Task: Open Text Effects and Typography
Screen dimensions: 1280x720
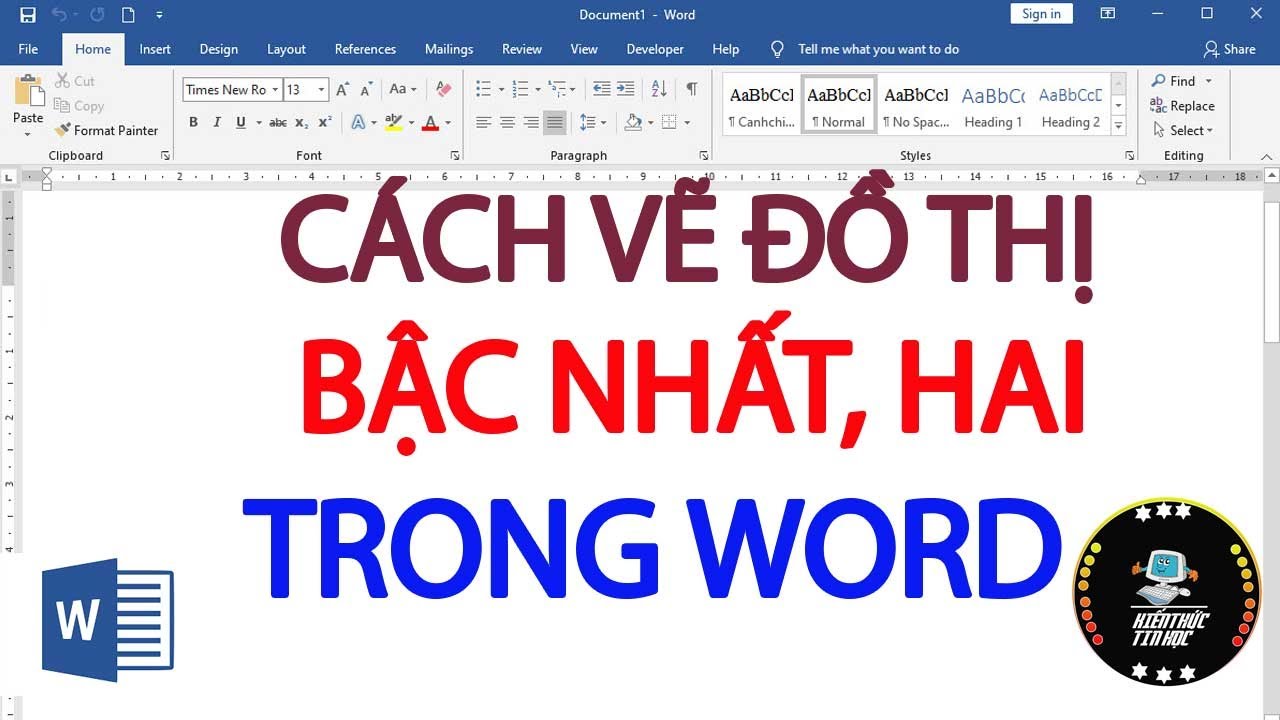Action: (358, 123)
